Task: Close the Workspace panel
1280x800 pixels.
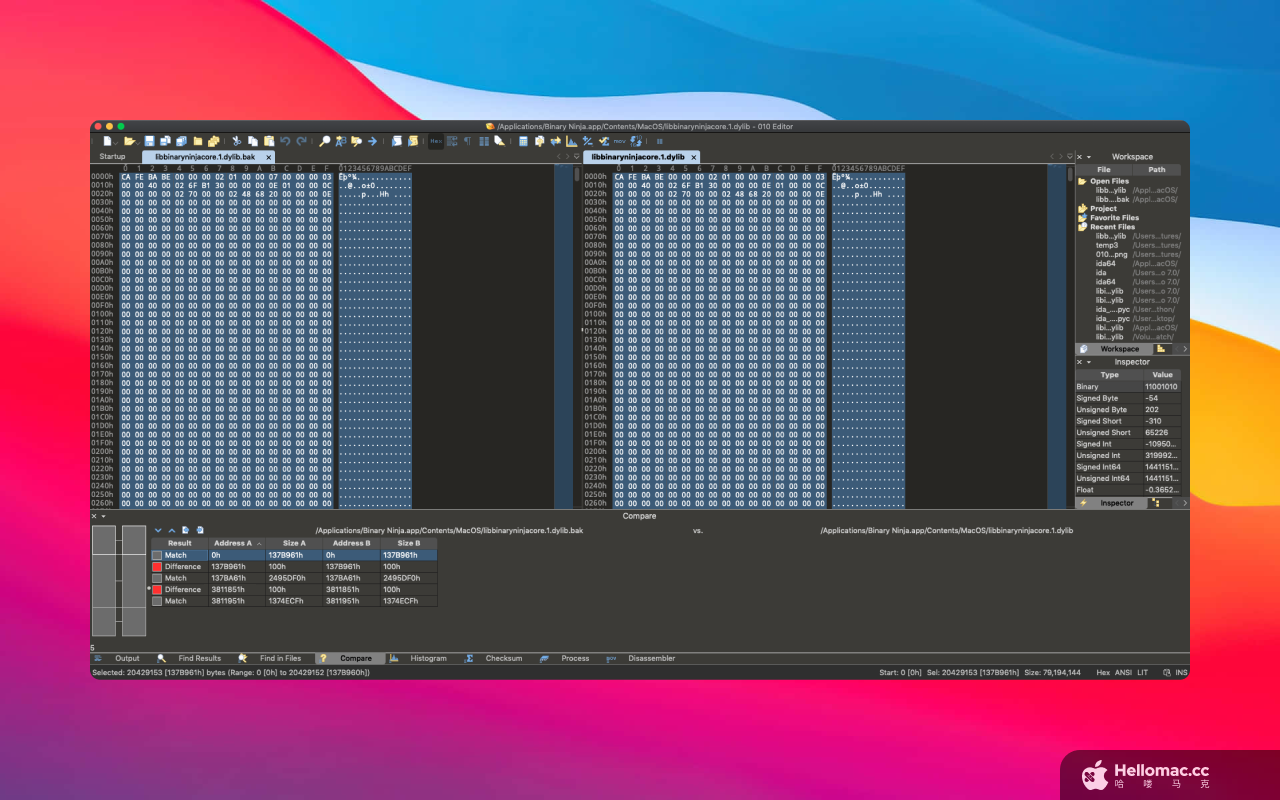Action: click(x=1079, y=157)
